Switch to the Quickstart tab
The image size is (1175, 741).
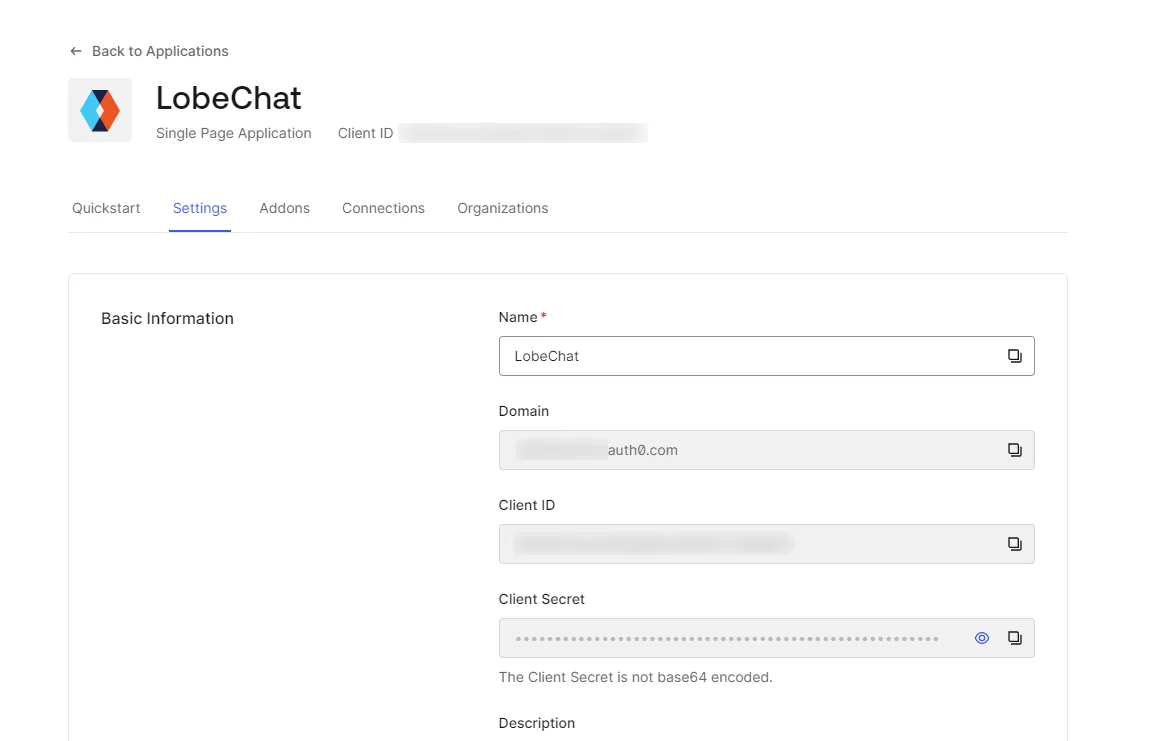click(105, 208)
